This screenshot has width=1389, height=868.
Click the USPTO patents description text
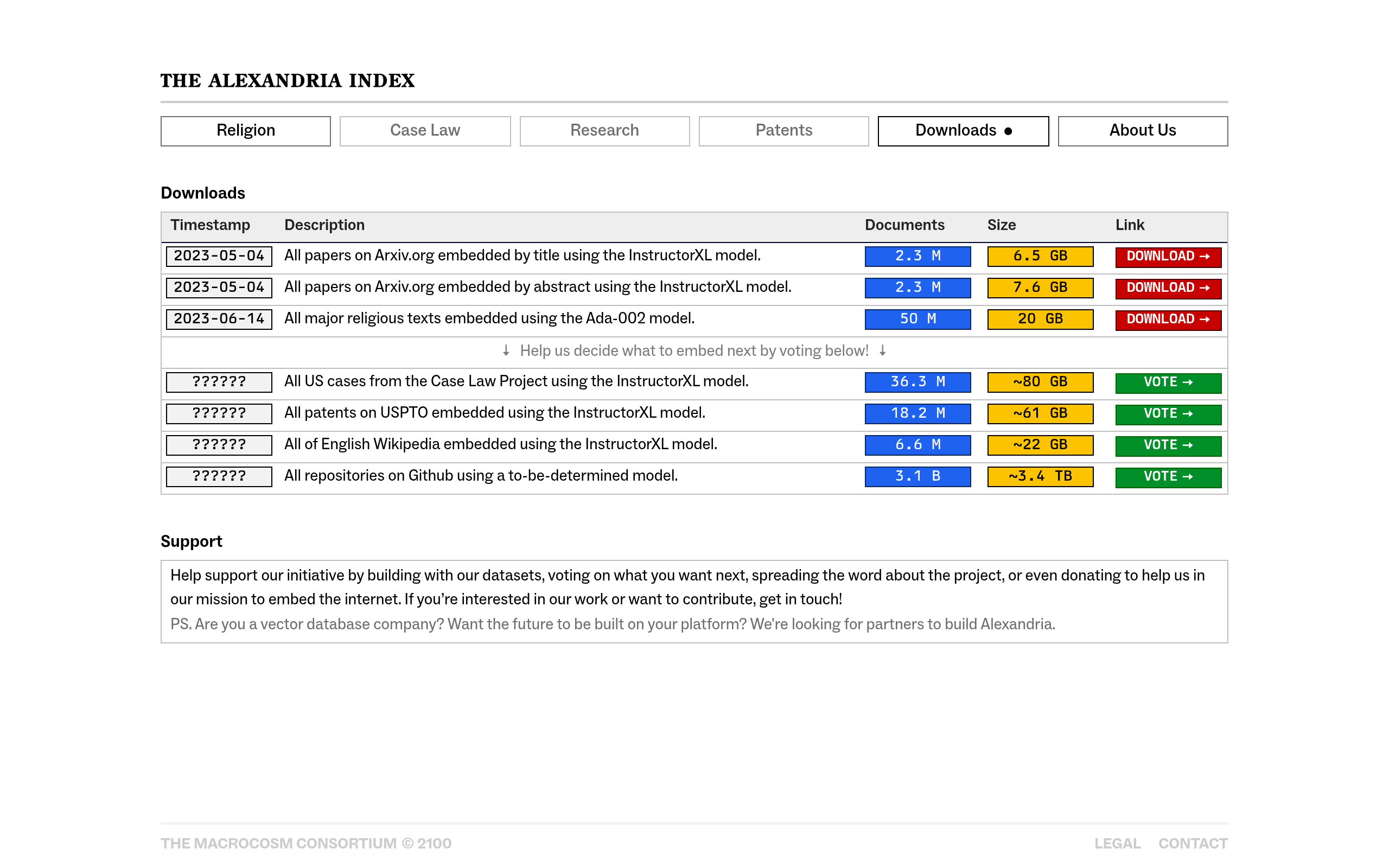(495, 414)
